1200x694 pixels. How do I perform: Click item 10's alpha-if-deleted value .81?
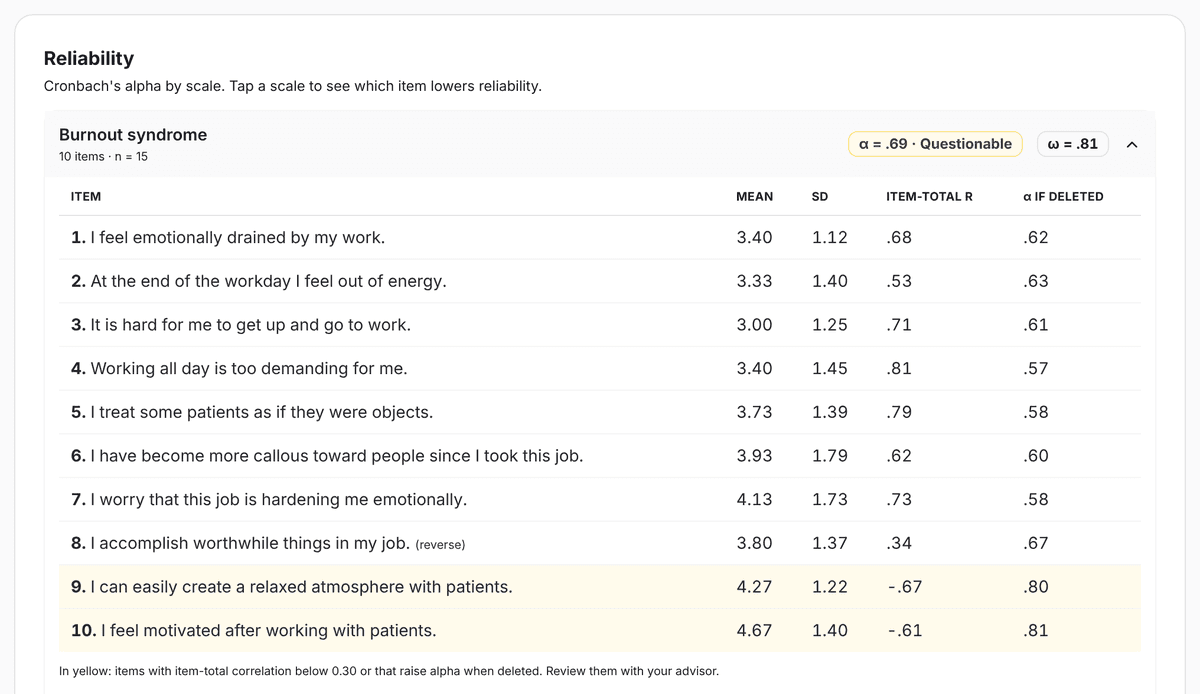tap(1036, 630)
